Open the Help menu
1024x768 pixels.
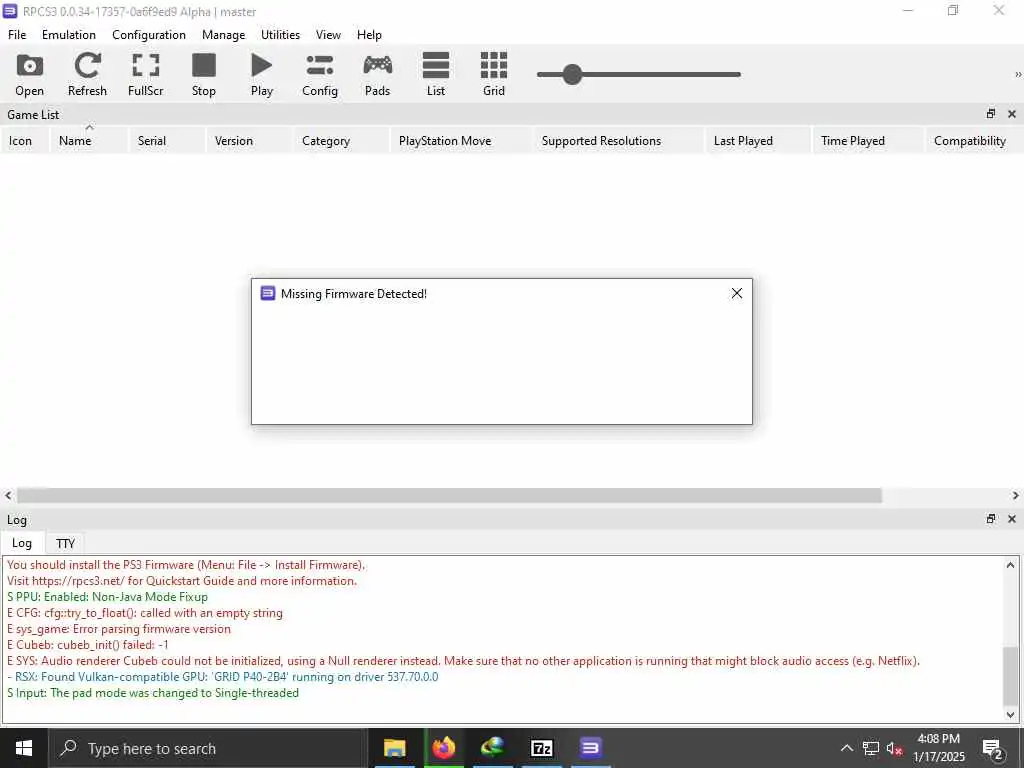click(369, 35)
